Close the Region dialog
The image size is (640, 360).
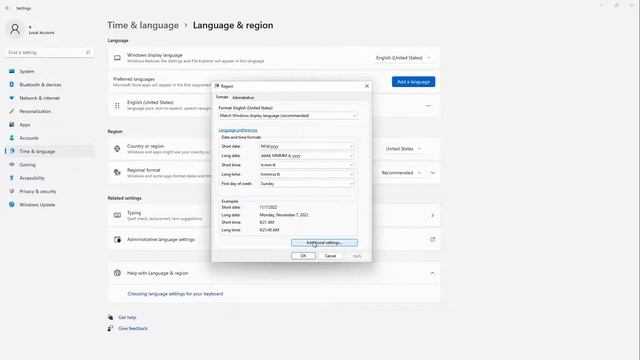(367, 86)
